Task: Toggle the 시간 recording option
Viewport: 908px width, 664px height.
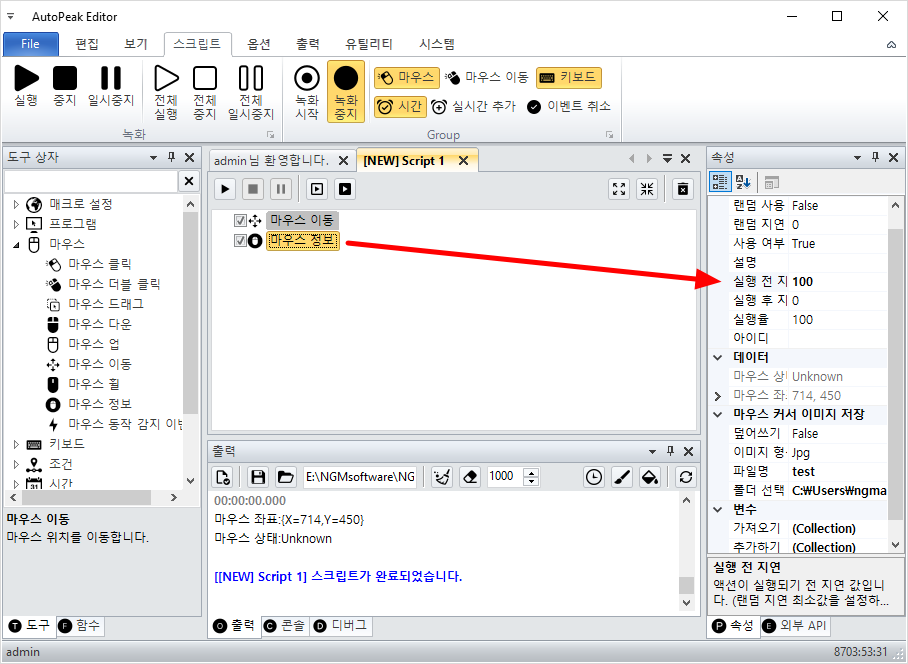Action: coord(401,107)
